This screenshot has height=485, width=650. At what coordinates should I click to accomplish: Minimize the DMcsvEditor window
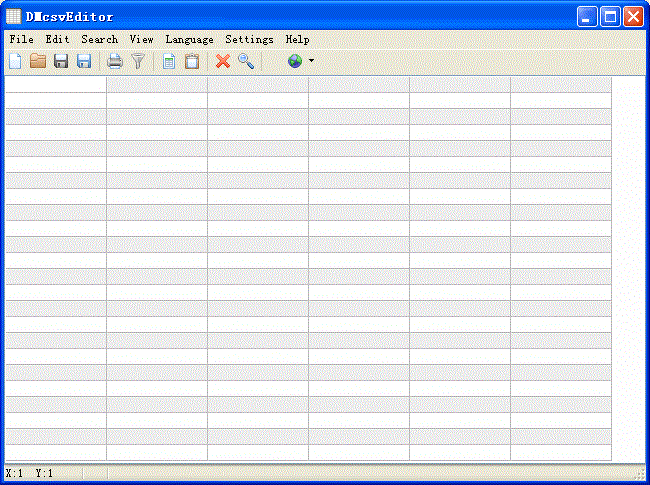click(x=587, y=17)
